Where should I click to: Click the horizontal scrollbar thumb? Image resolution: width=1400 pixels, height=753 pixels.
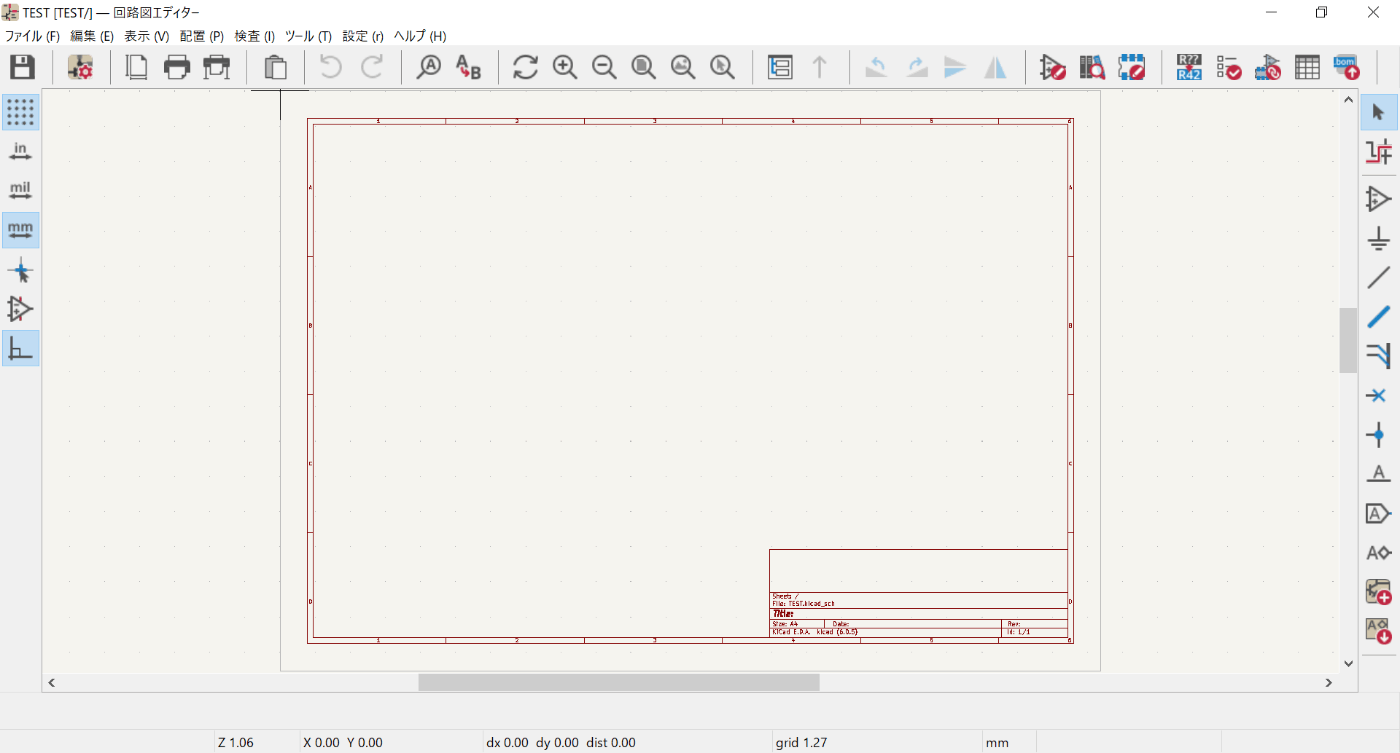[x=619, y=682]
